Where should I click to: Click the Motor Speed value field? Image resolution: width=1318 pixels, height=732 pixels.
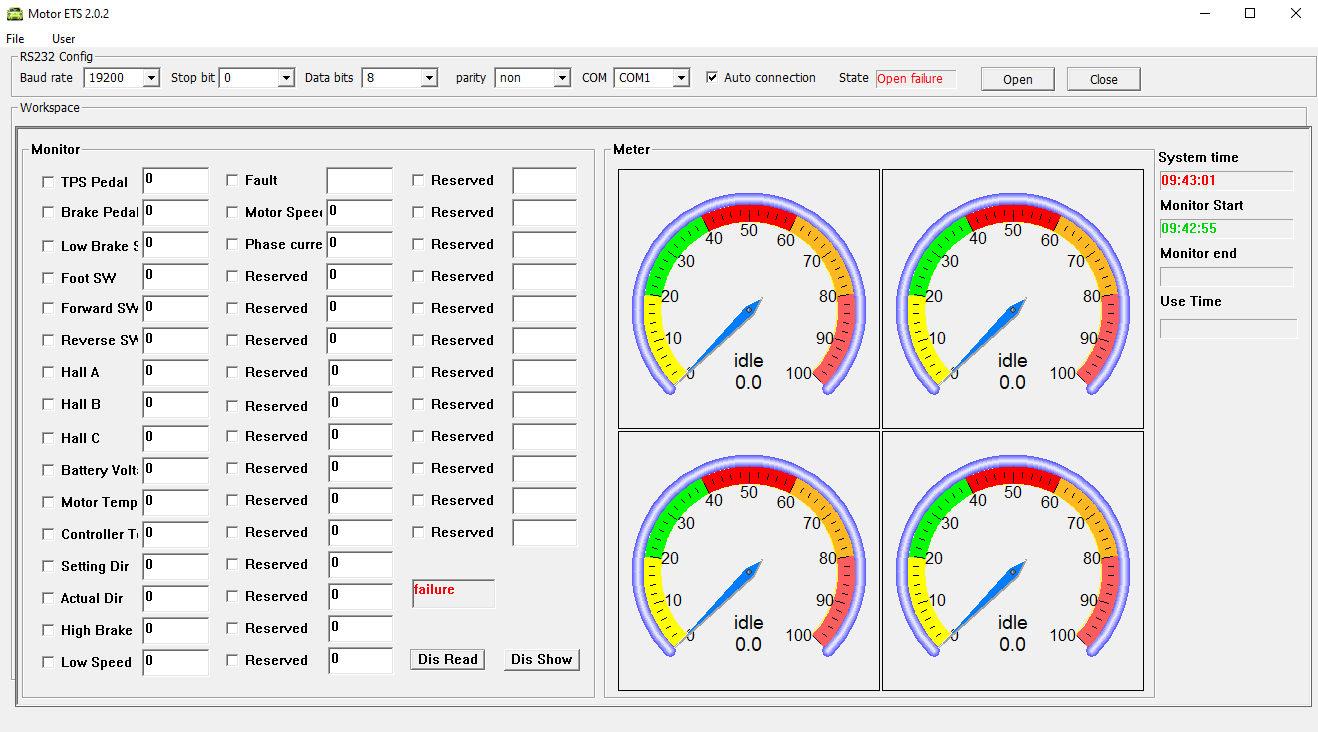point(360,213)
